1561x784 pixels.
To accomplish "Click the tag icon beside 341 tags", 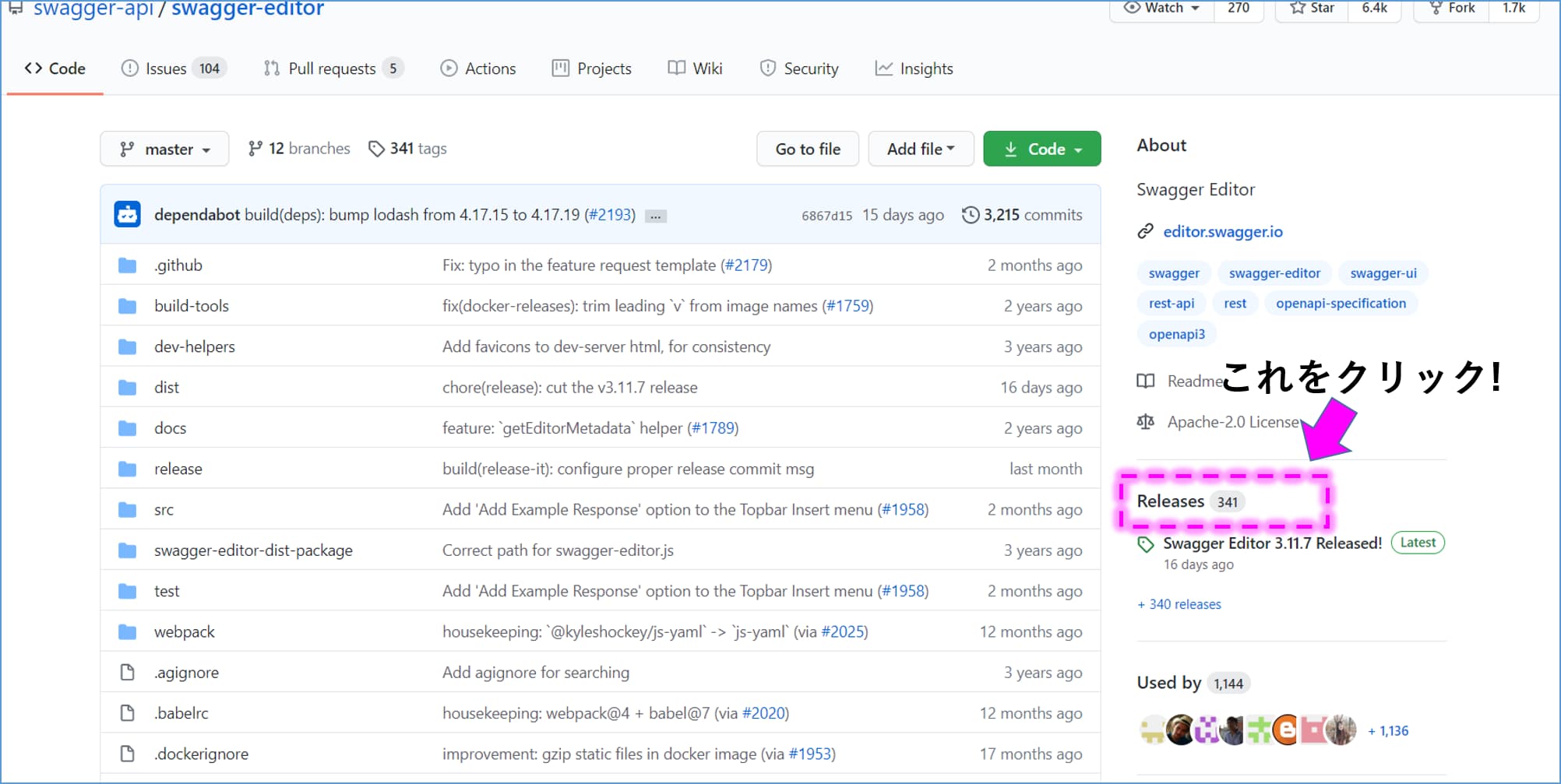I will pyautogui.click(x=376, y=149).
